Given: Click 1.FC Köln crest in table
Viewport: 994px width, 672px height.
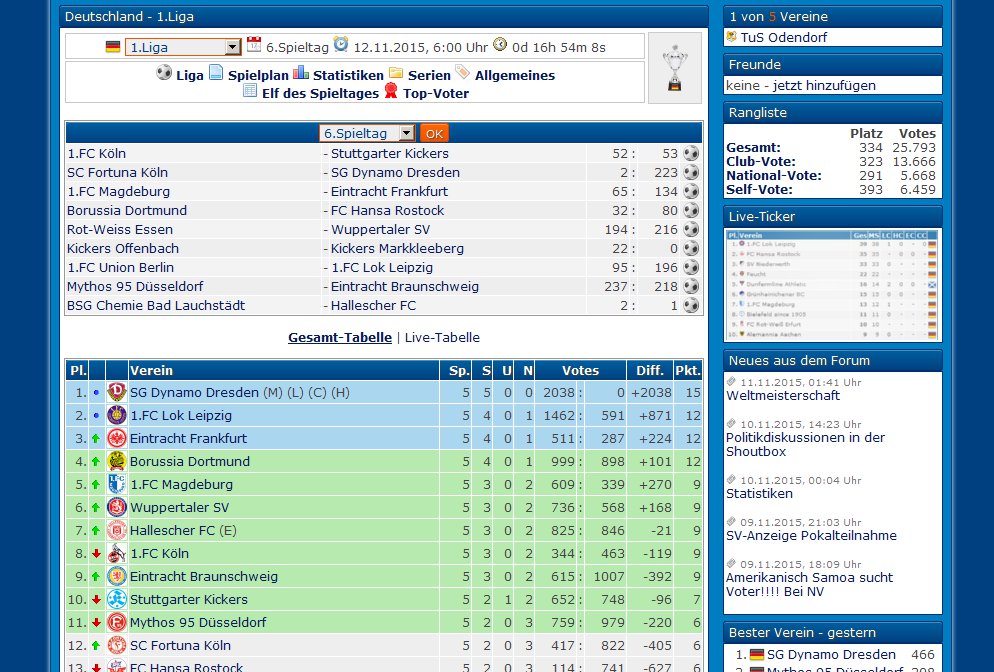Looking at the screenshot, I should pos(117,553).
